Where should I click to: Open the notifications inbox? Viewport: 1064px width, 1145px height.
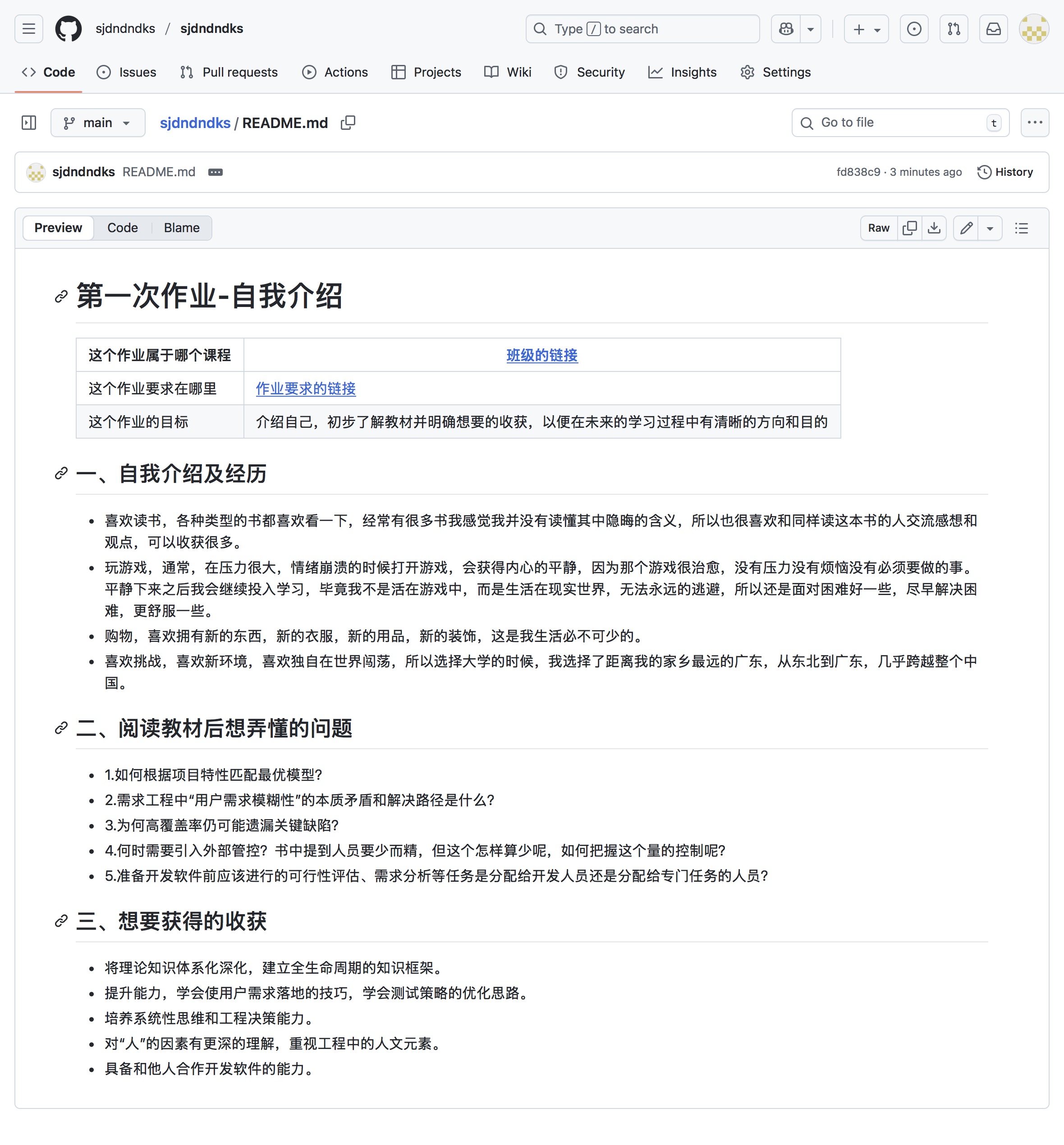(993, 29)
